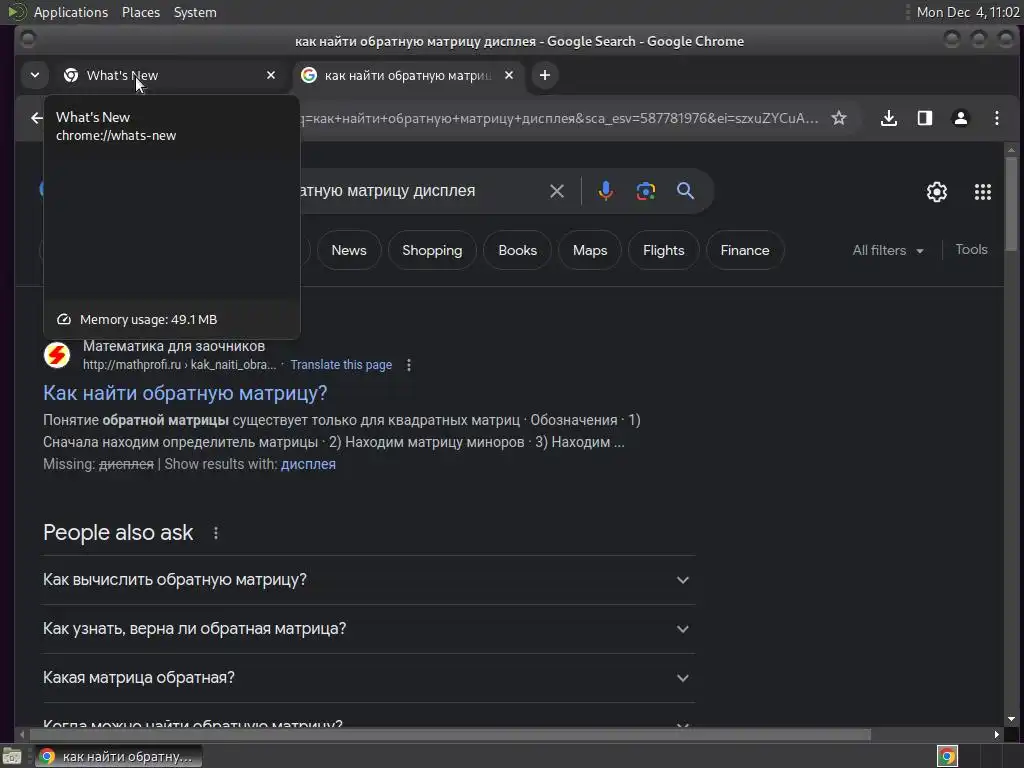The height and width of the screenshot is (768, 1024).
Task: Click the Математика для заочников site name
Action: coord(174,346)
